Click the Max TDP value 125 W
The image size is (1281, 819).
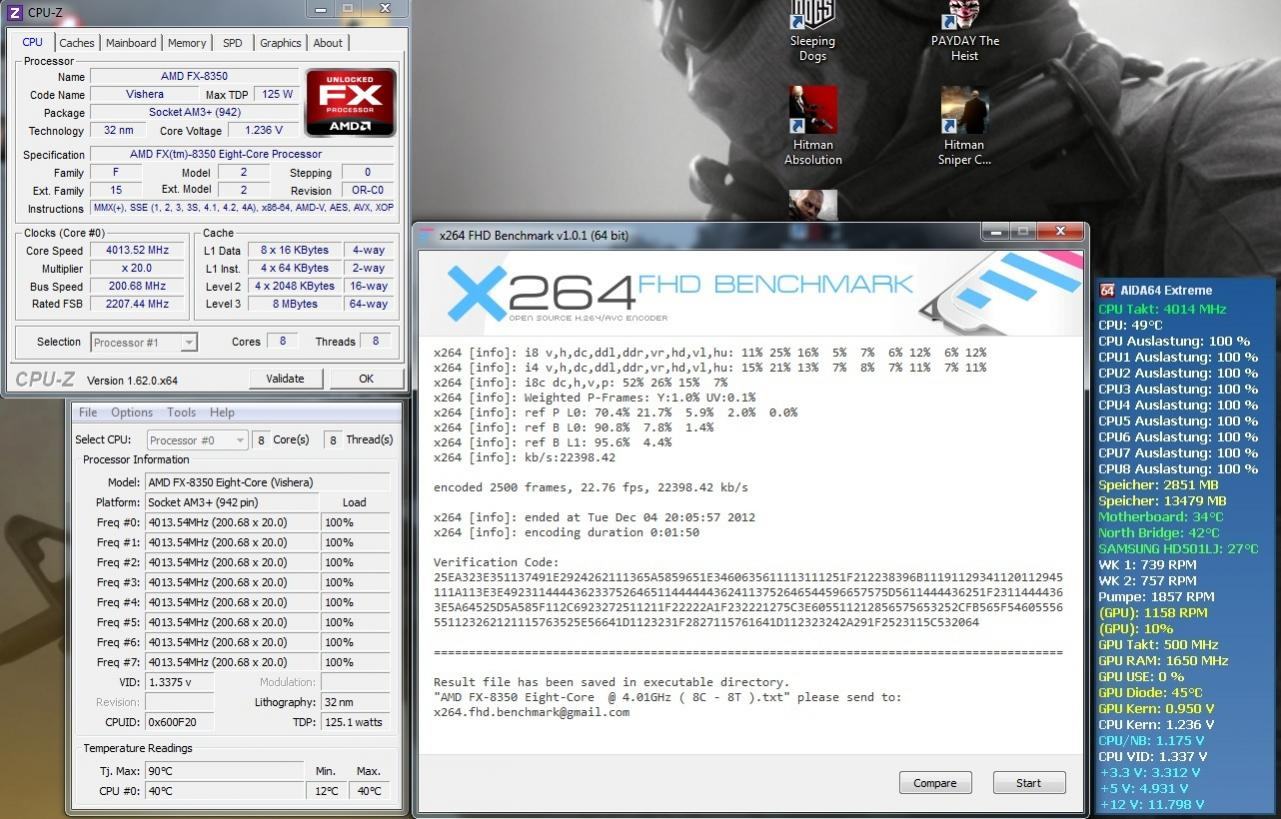278,94
